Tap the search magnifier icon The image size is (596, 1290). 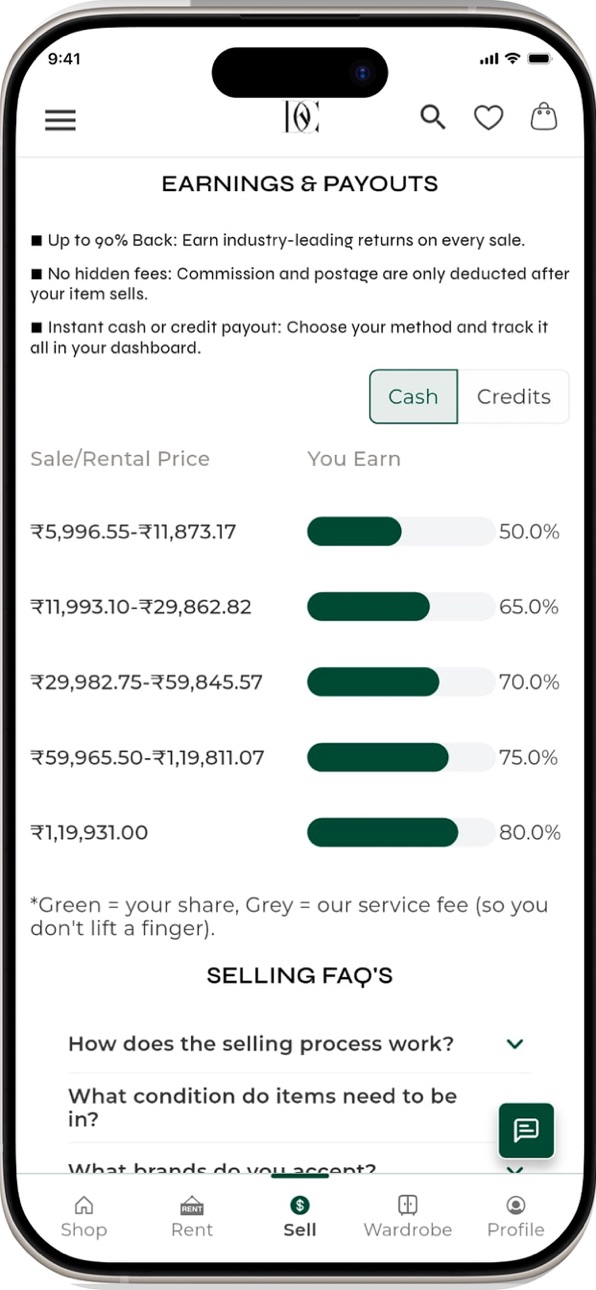pyautogui.click(x=432, y=117)
